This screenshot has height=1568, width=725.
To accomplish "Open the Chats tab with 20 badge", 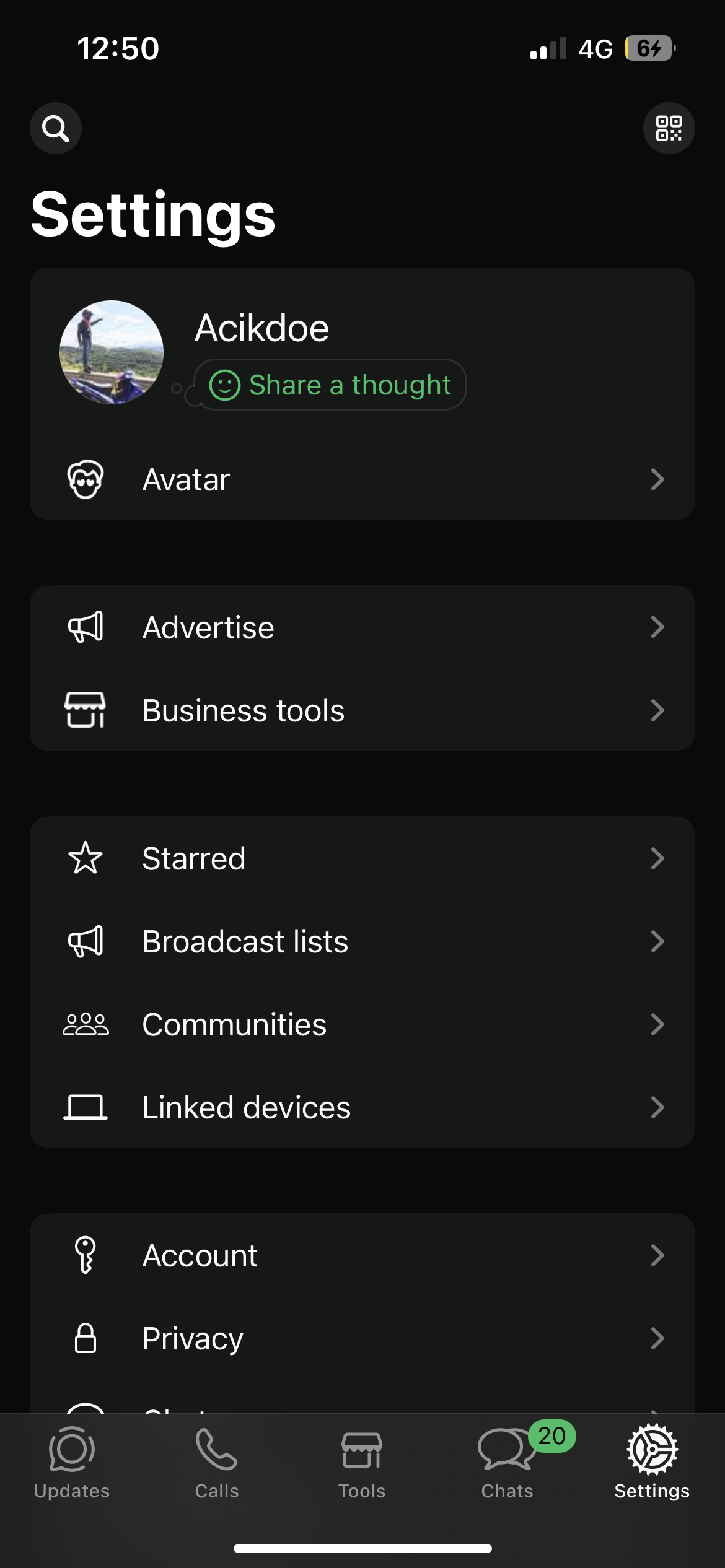I will (507, 1463).
